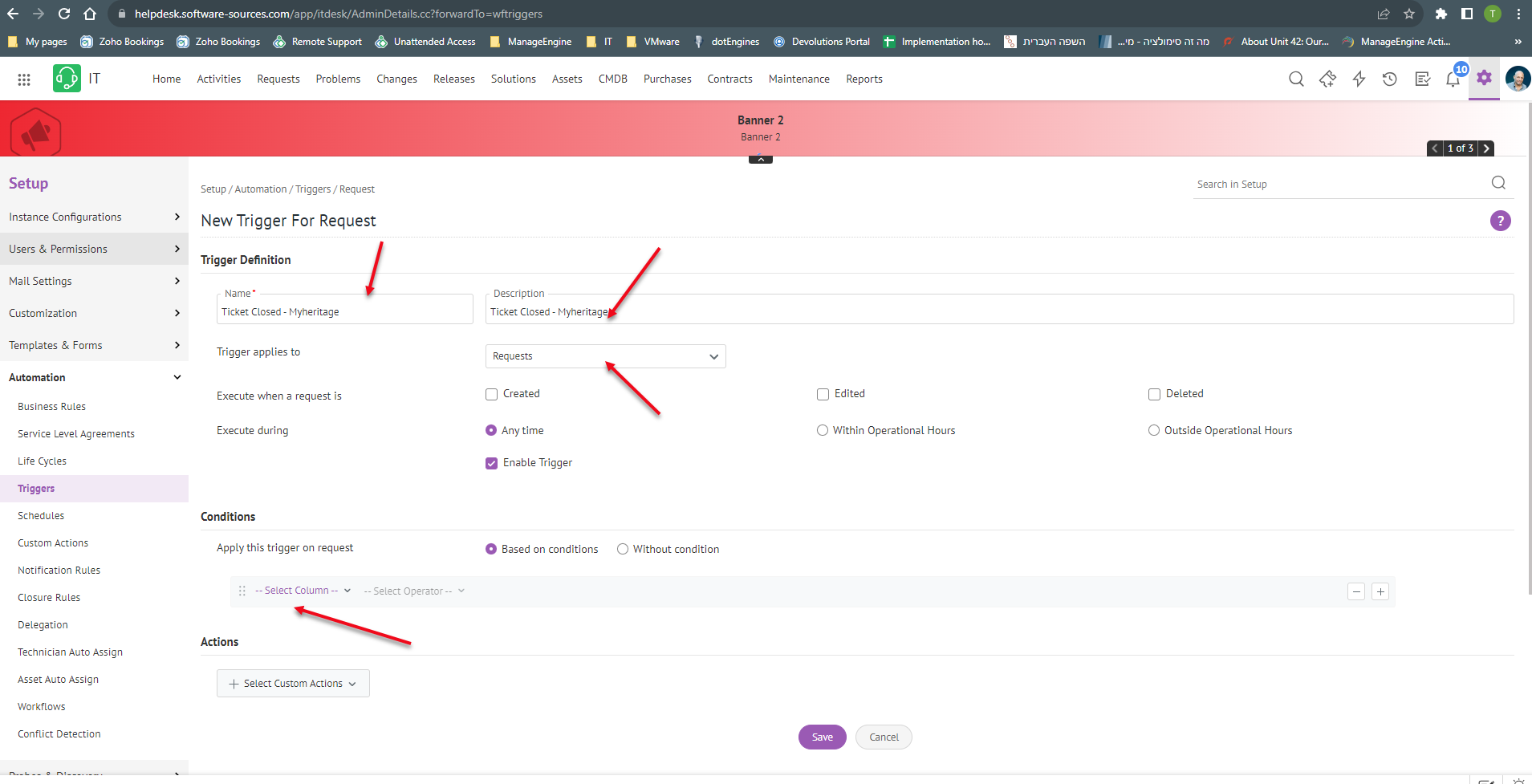Select Within Operational Hours radio button
The image size is (1532, 784).
tap(823, 431)
